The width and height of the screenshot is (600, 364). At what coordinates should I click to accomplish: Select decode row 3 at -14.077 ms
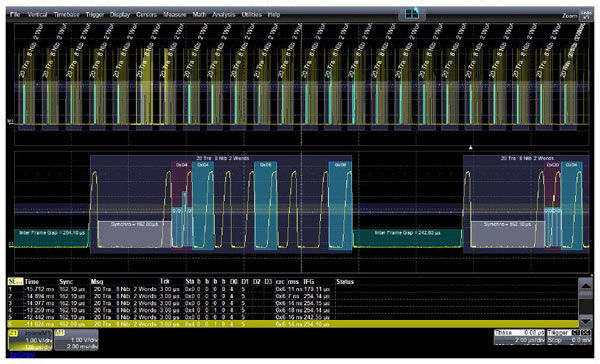pyautogui.click(x=293, y=303)
